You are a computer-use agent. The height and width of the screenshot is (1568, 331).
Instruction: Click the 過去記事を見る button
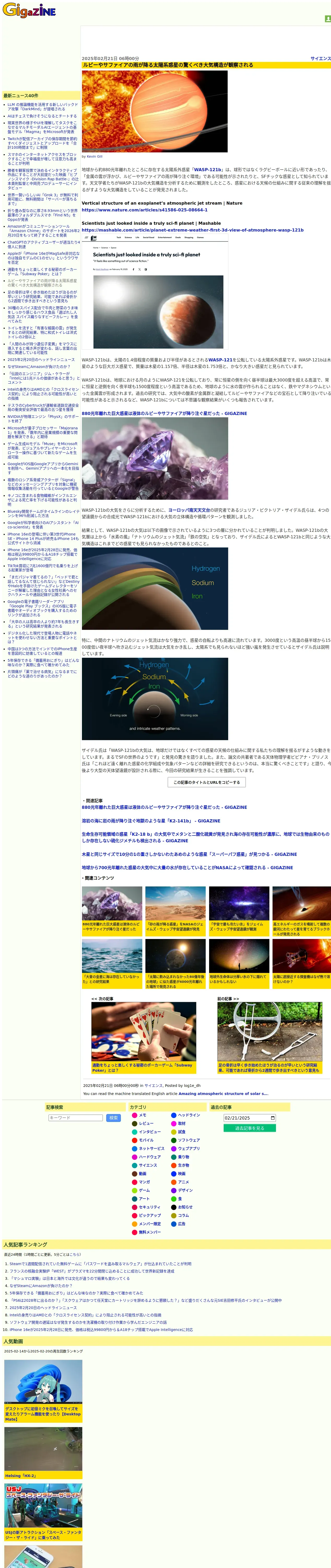pyautogui.click(x=250, y=1128)
